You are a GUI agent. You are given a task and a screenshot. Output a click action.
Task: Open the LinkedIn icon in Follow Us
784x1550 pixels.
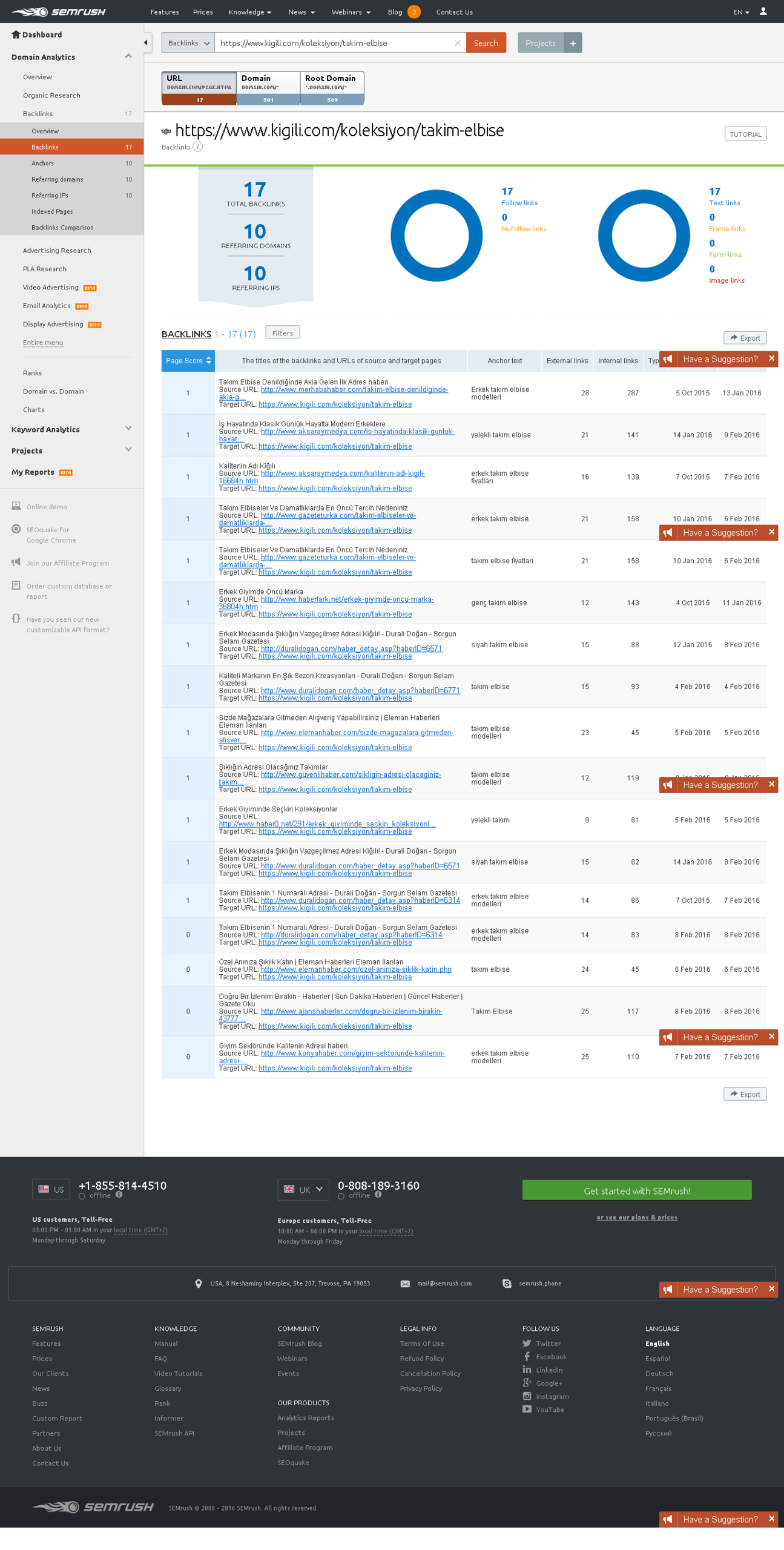coord(527,1370)
